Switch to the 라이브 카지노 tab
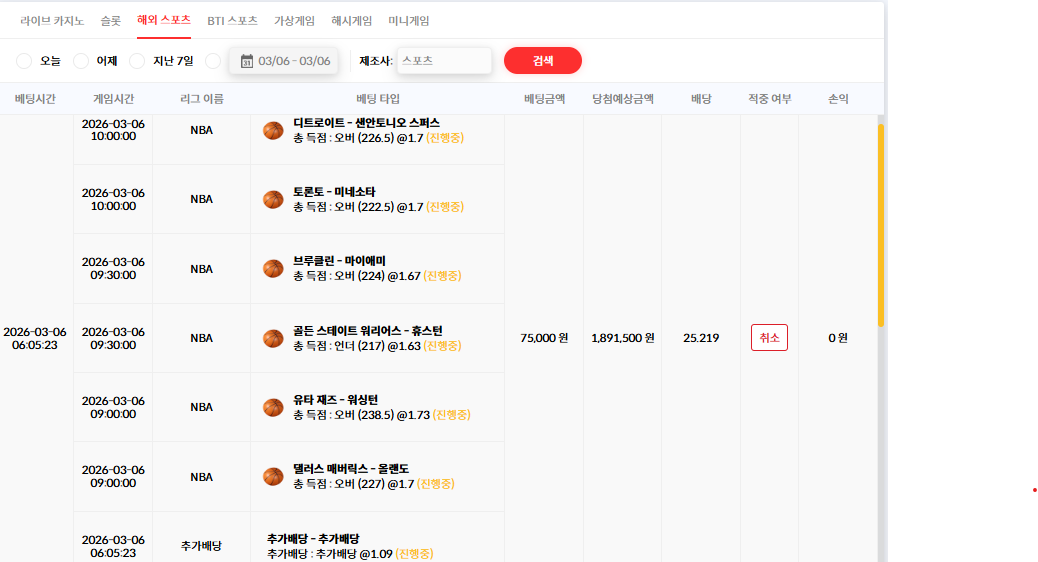 click(x=52, y=21)
